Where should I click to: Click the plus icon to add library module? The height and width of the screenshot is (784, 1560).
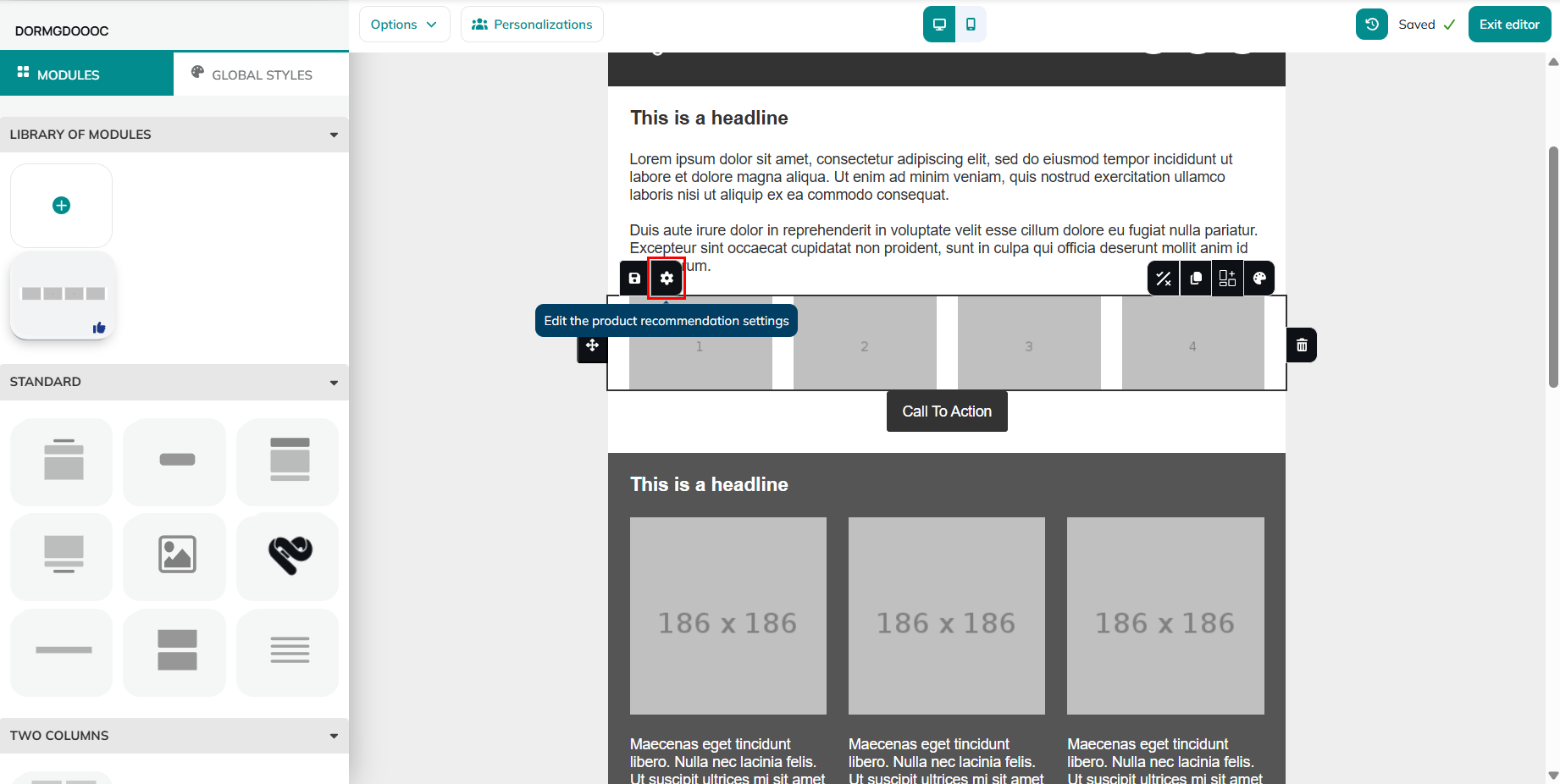pos(61,206)
